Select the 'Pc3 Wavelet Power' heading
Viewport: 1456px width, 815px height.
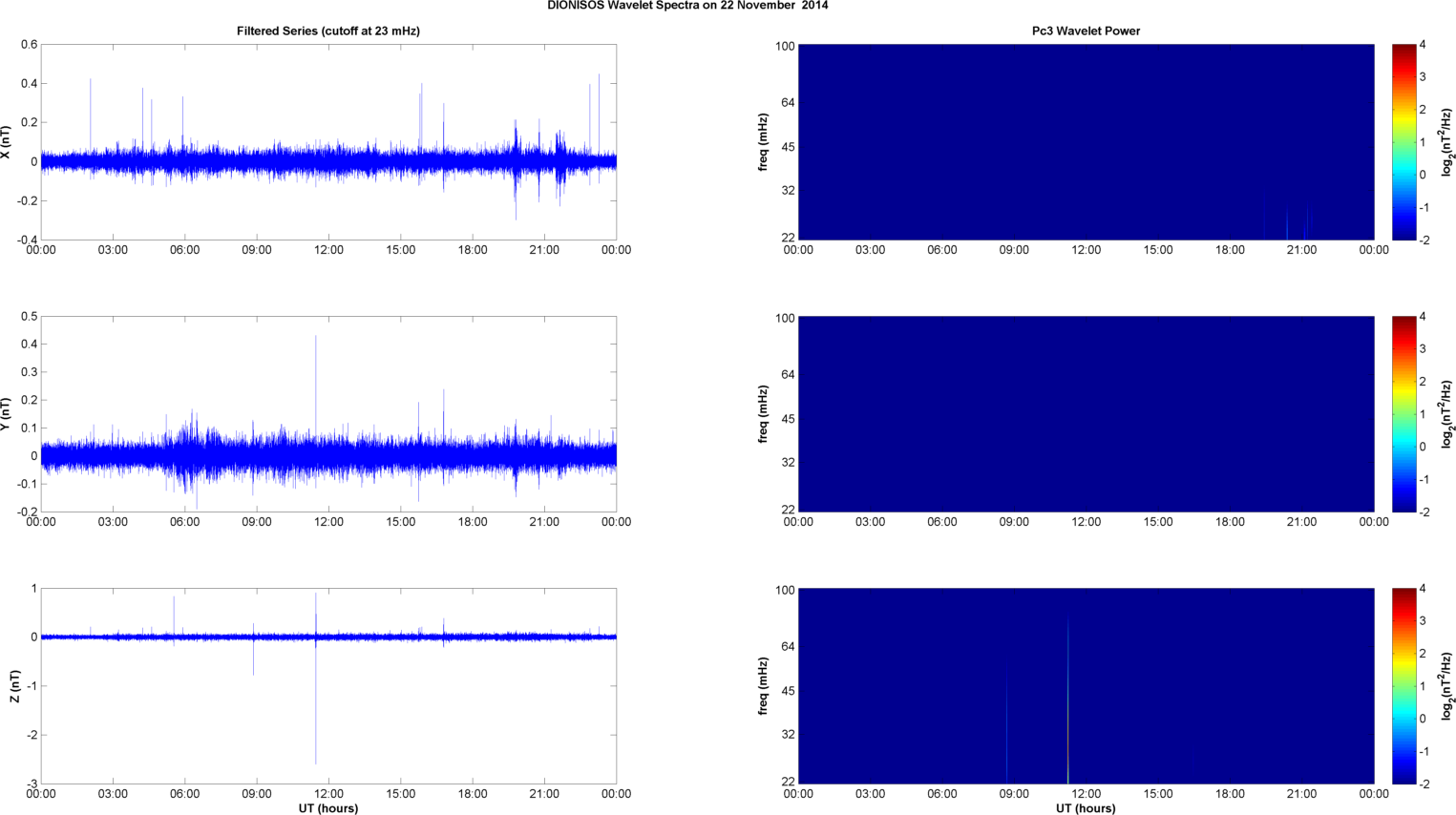pyautogui.click(x=1086, y=31)
